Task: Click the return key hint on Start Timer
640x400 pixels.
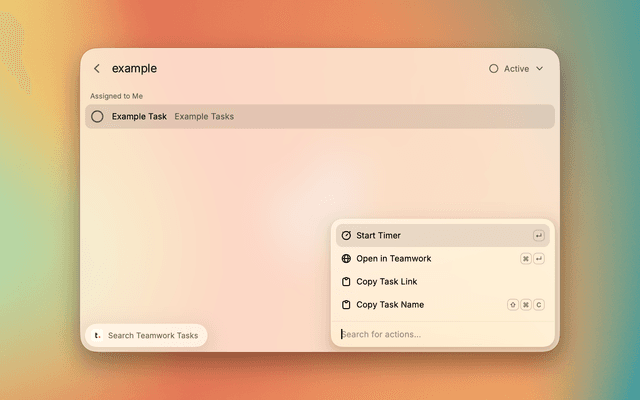Action: [x=539, y=236]
